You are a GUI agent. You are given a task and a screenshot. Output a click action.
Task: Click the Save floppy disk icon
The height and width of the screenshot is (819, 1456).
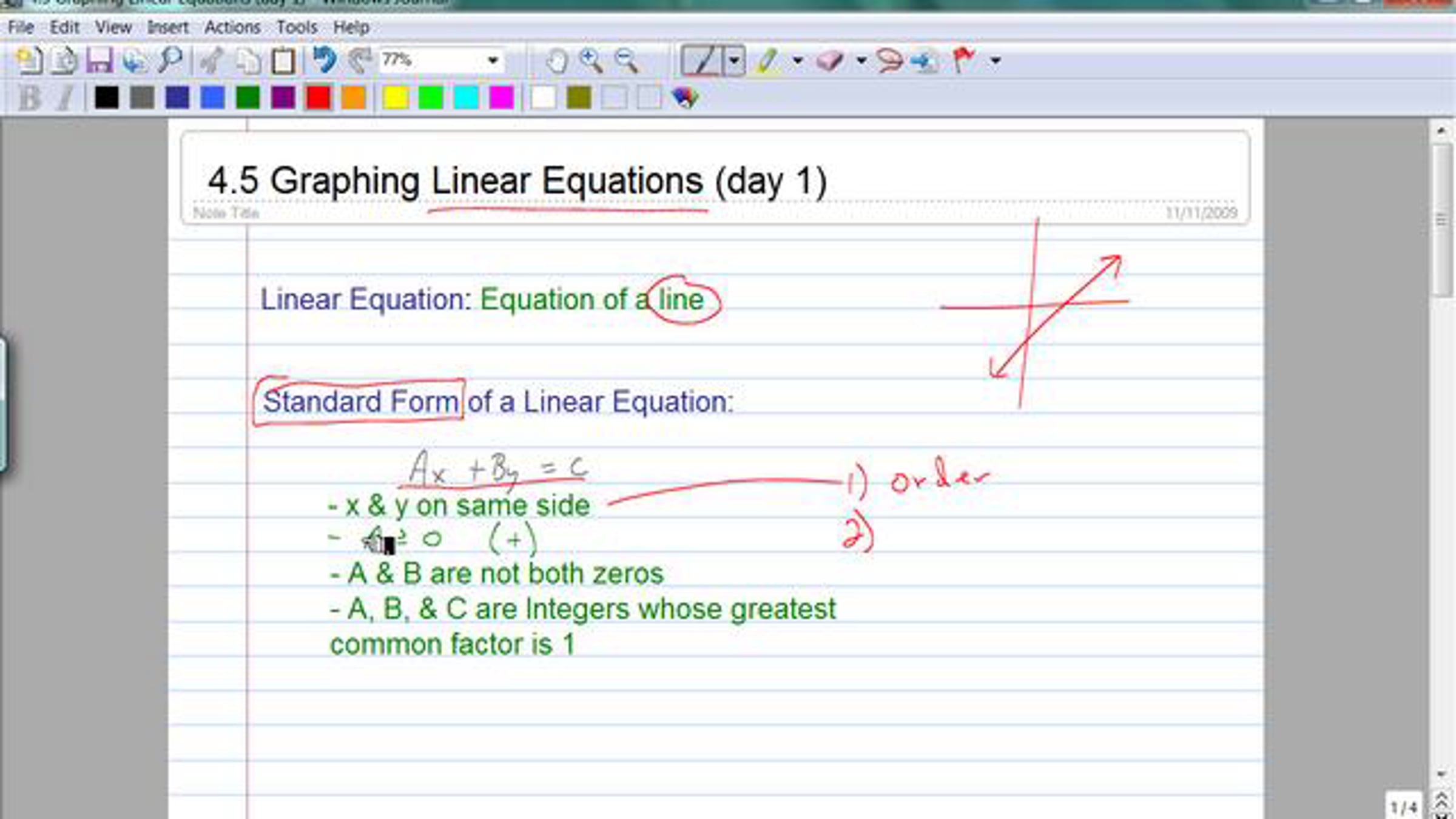(x=99, y=61)
